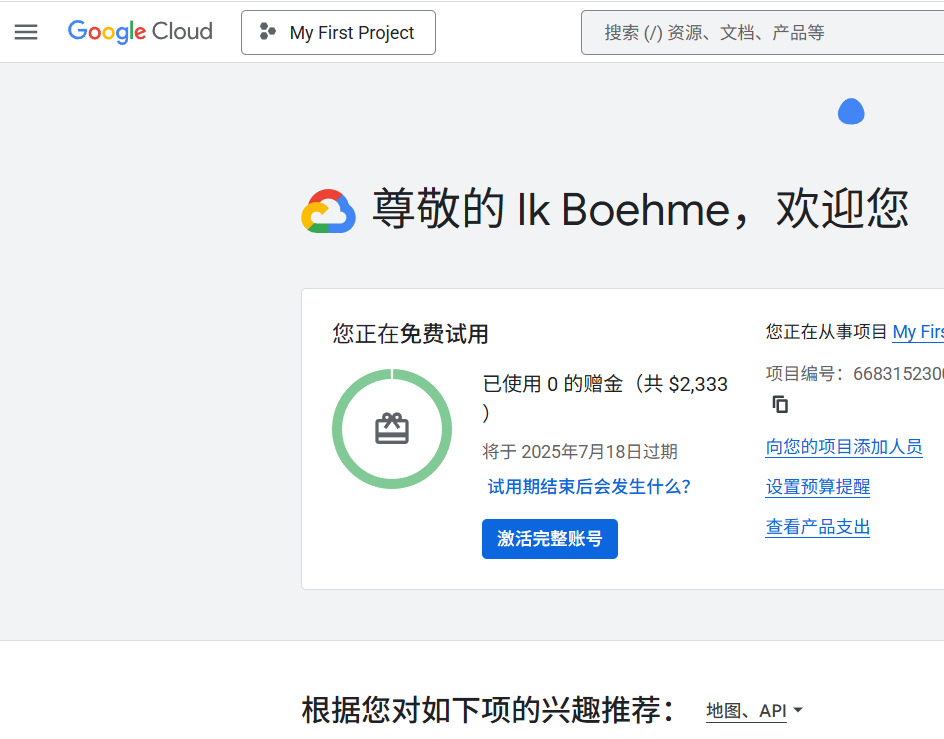Open 向您的项目添加人员 link
944x739 pixels.
[x=843, y=447]
